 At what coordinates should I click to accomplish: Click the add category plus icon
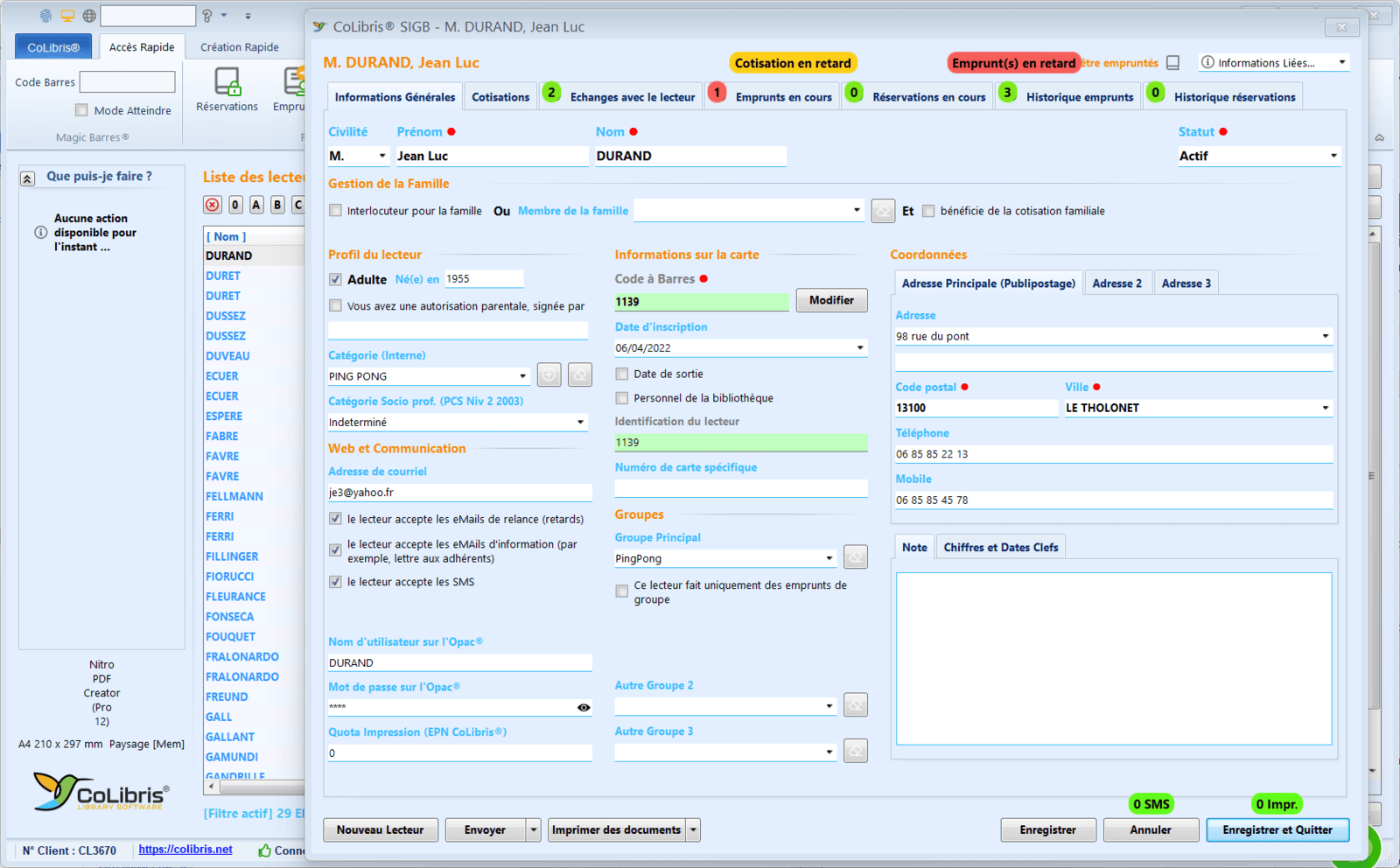coord(549,375)
